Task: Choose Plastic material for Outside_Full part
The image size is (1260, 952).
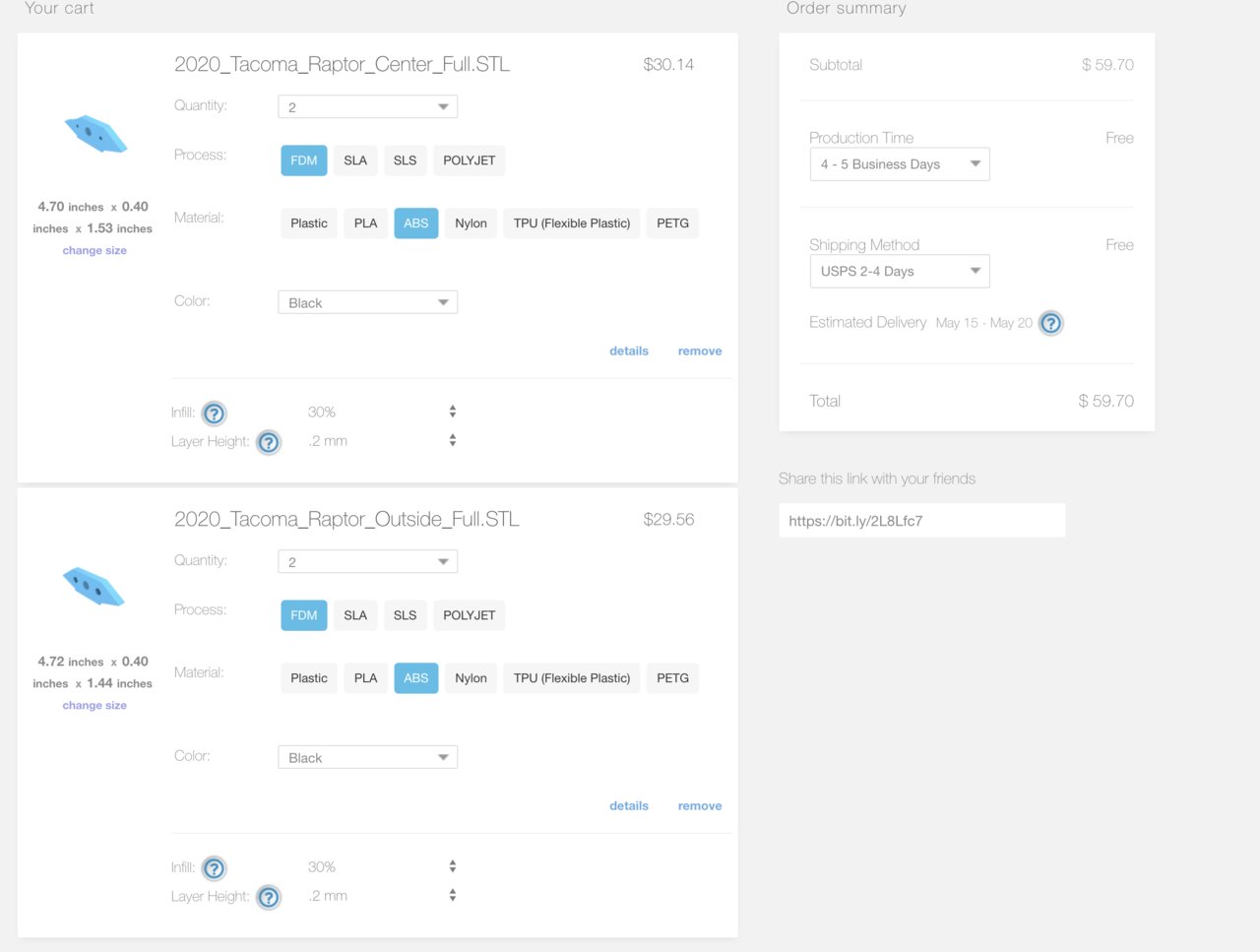Action: tap(309, 678)
